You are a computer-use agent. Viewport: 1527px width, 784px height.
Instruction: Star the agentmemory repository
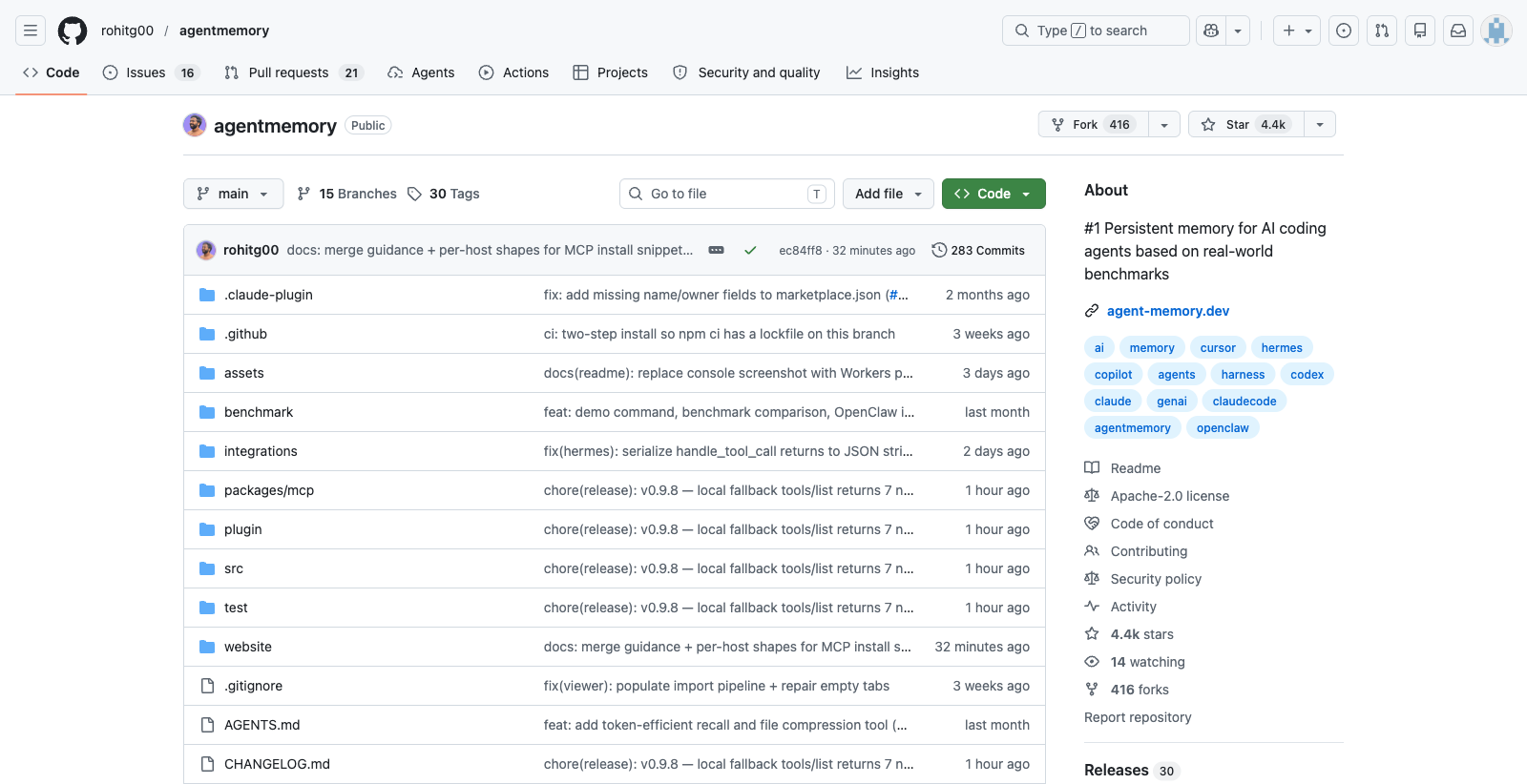(1245, 125)
